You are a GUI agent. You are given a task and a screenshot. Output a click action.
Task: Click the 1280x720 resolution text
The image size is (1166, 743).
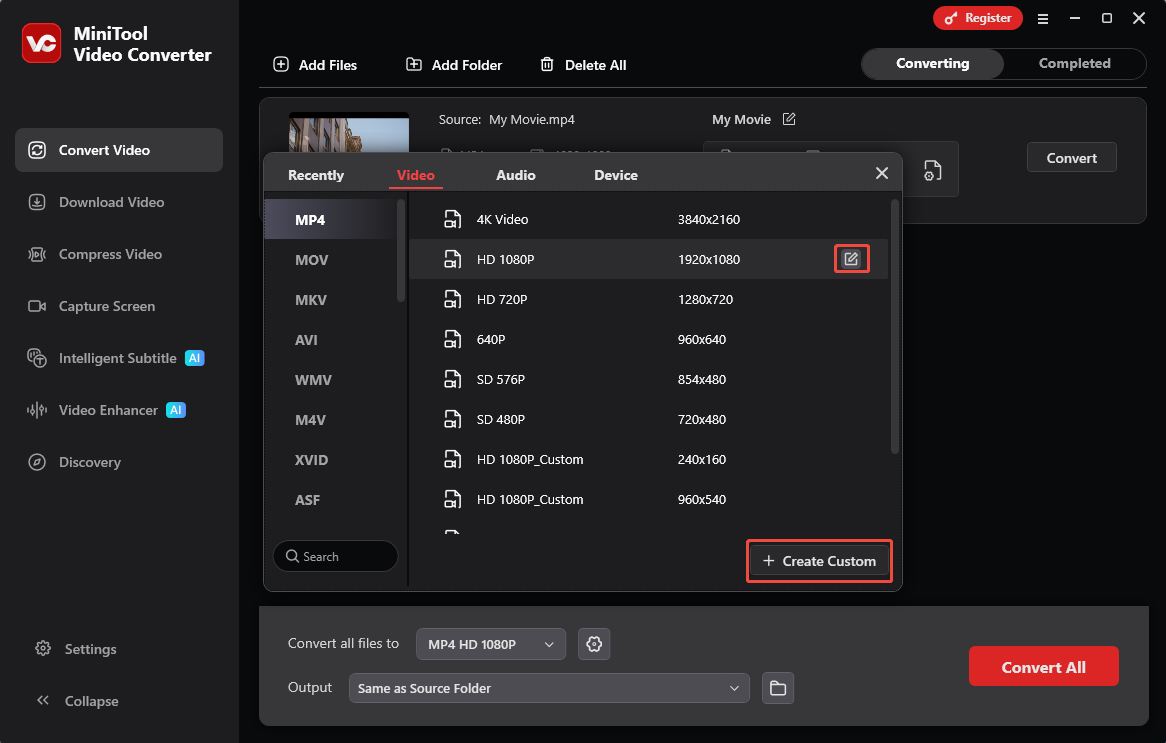click(705, 300)
